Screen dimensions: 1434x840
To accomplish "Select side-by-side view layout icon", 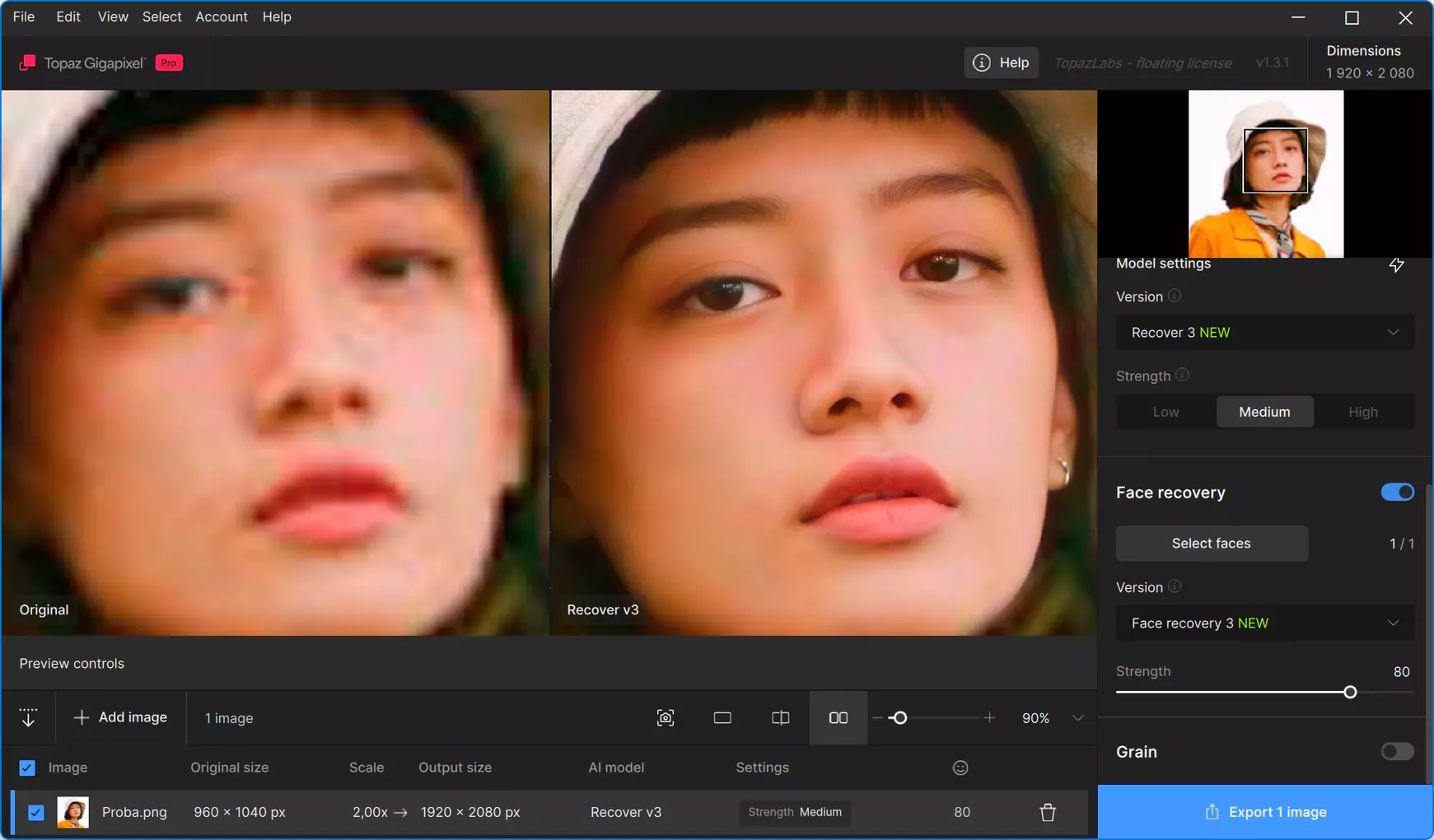I will pos(838,718).
